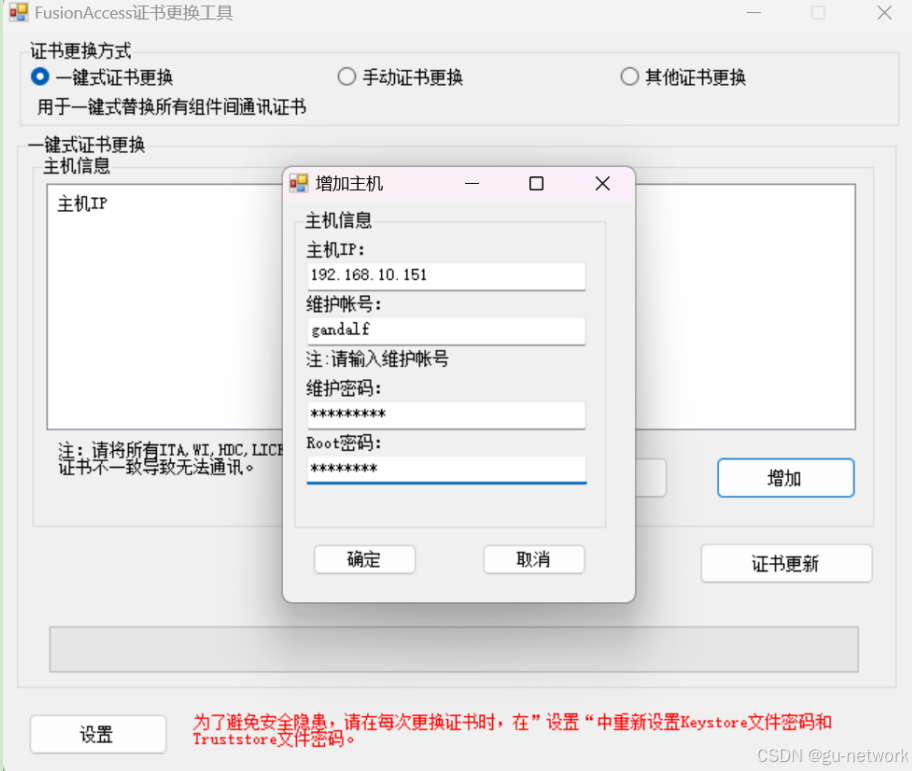Viewport: 912px width, 771px height.
Task: Confirm with the 确定 button
Action: tap(365, 559)
